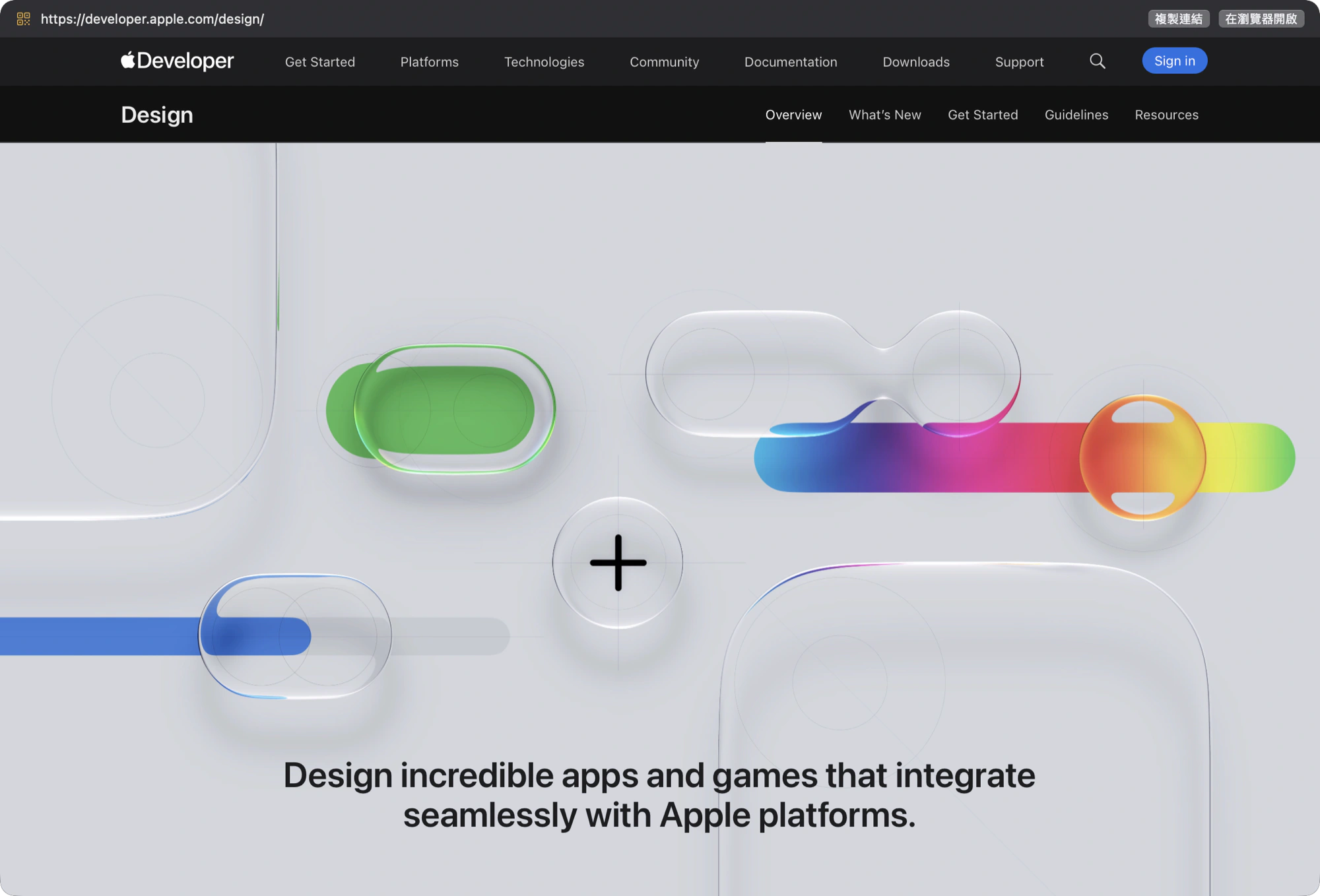
Task: Go to Downloads
Action: pos(916,61)
